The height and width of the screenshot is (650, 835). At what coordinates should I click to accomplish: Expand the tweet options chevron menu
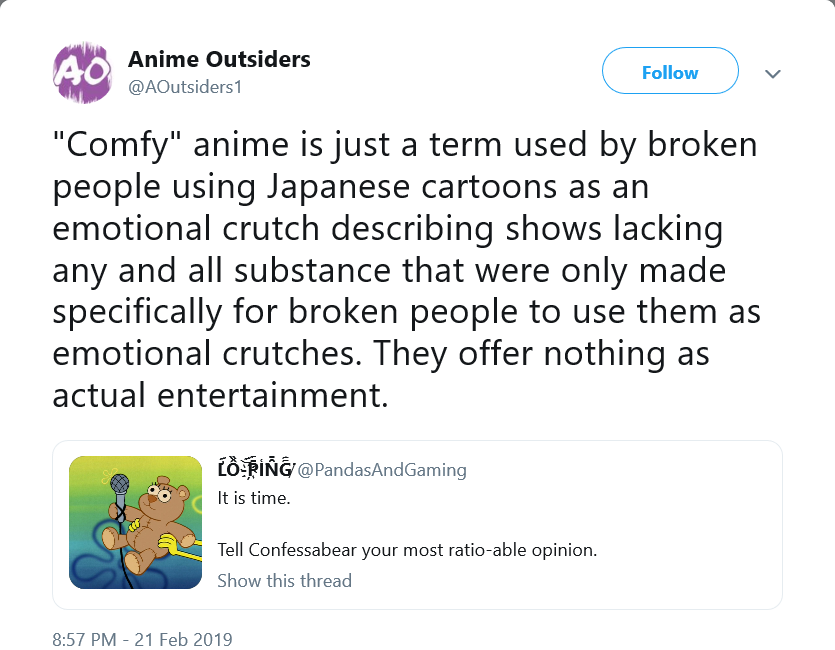pos(773,73)
